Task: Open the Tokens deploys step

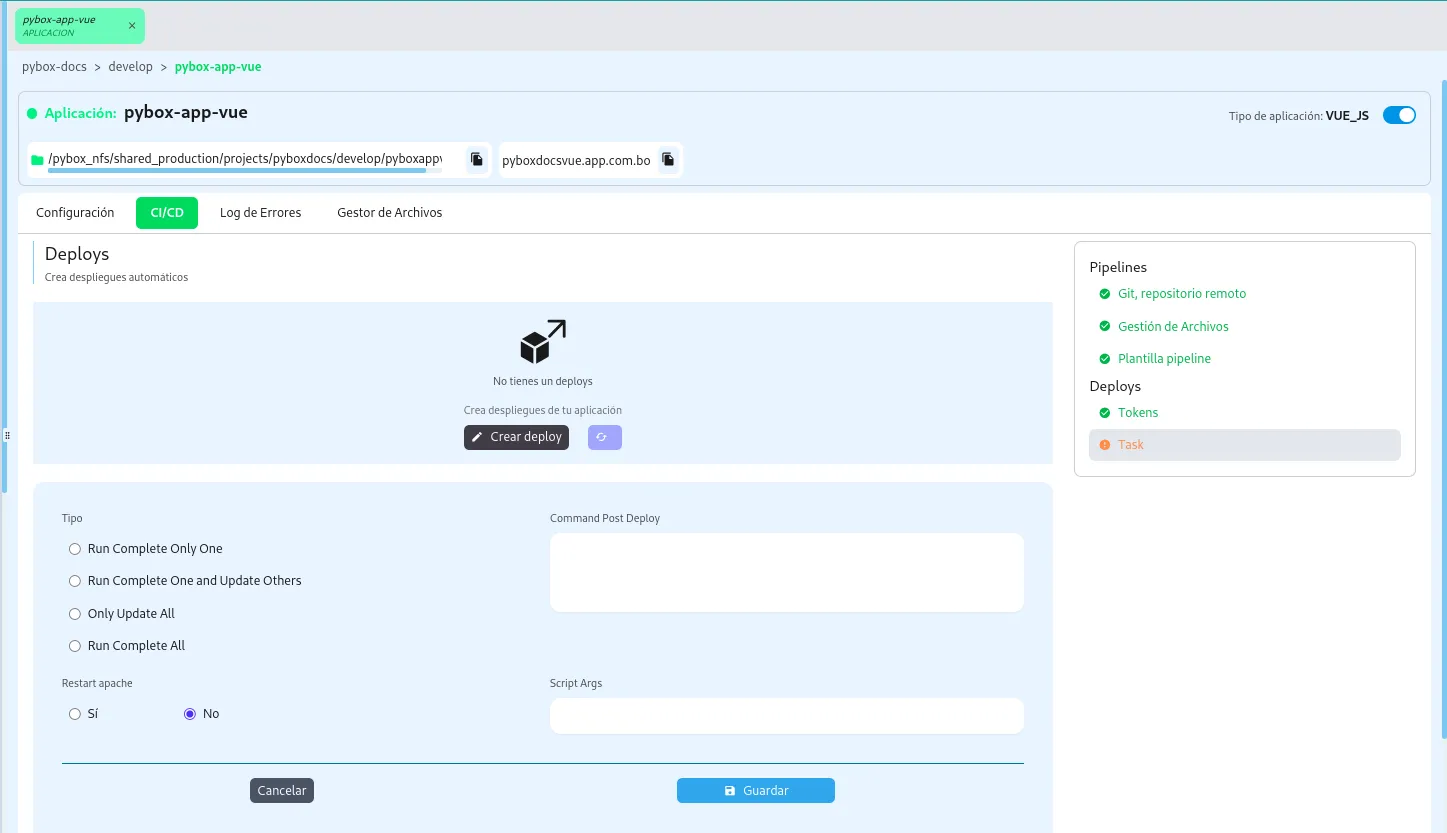Action: tap(1138, 412)
